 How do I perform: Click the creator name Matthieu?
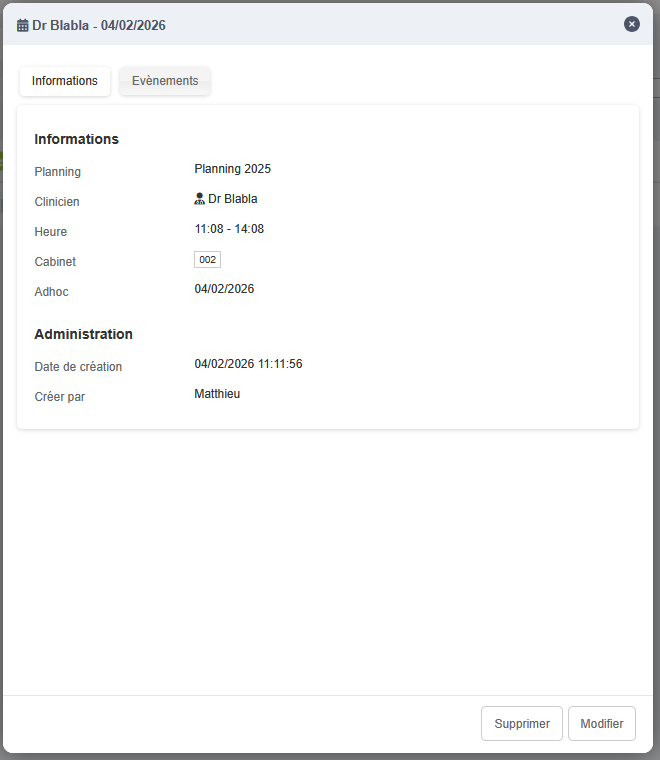click(217, 394)
